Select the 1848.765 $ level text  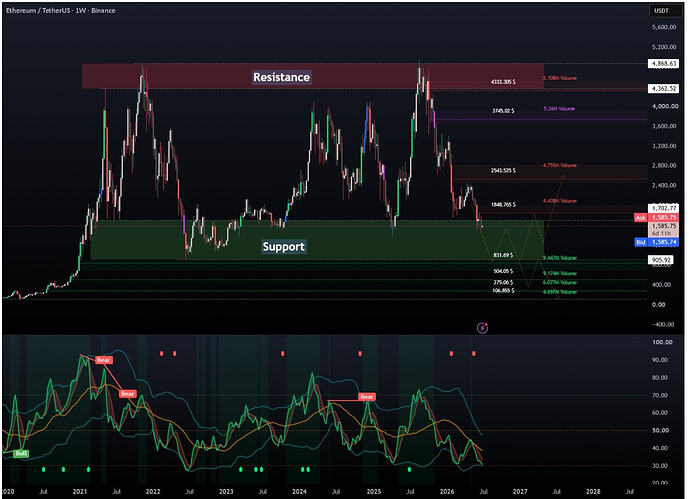coord(503,205)
